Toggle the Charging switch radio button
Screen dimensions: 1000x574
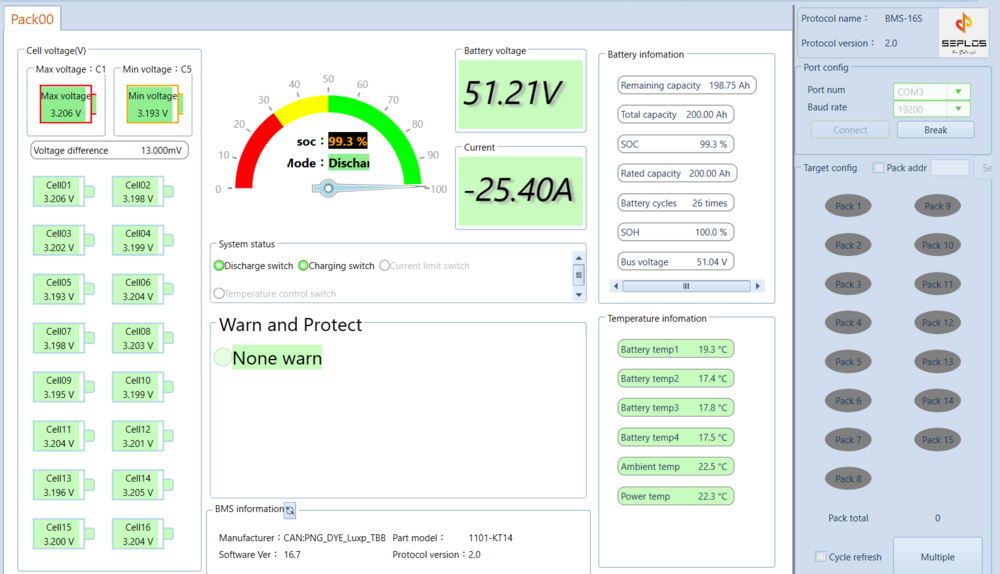coord(303,265)
